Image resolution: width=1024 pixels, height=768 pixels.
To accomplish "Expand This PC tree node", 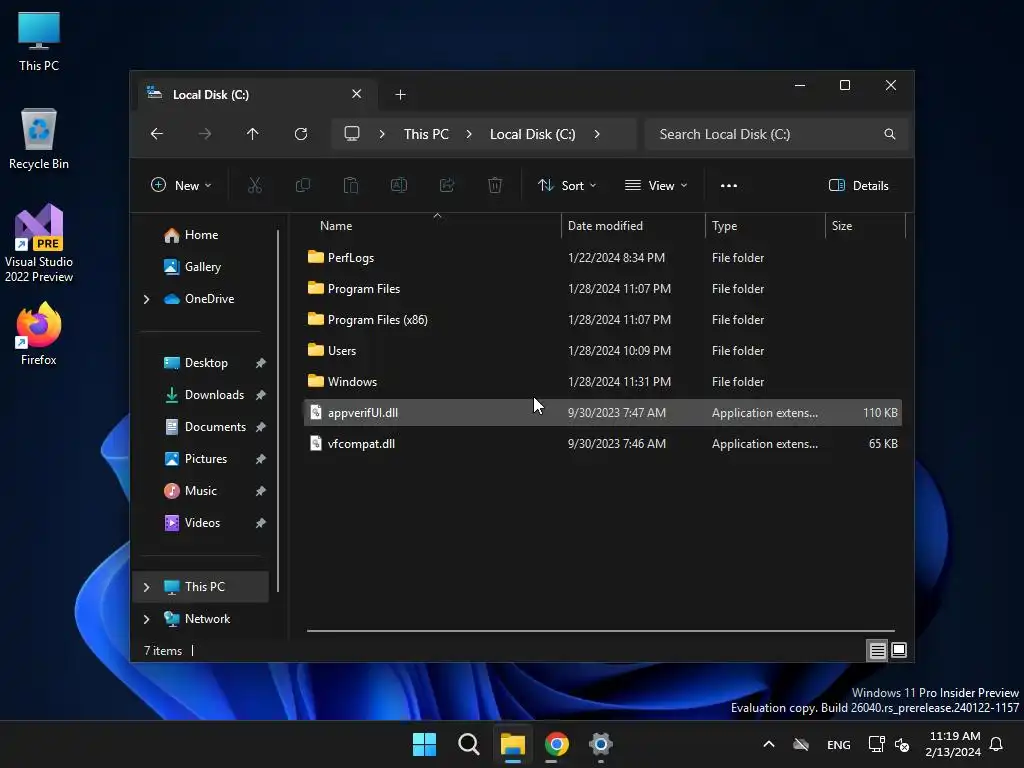I will [146, 587].
